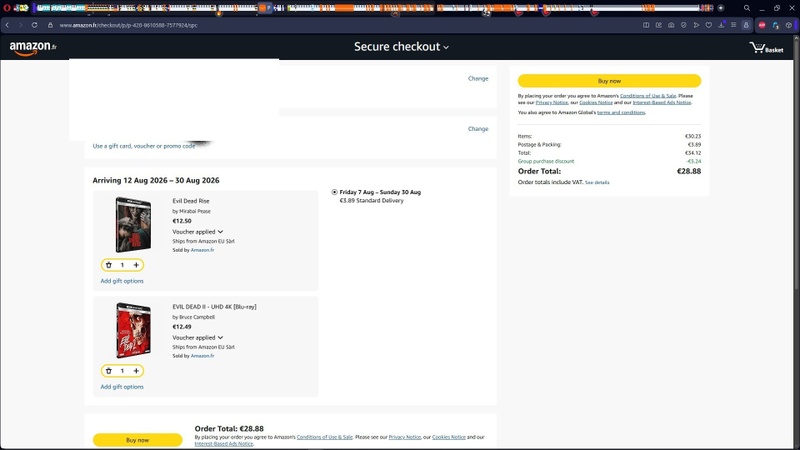Open the Basket cart icon
This screenshot has height=450, width=800.
[x=766, y=48]
